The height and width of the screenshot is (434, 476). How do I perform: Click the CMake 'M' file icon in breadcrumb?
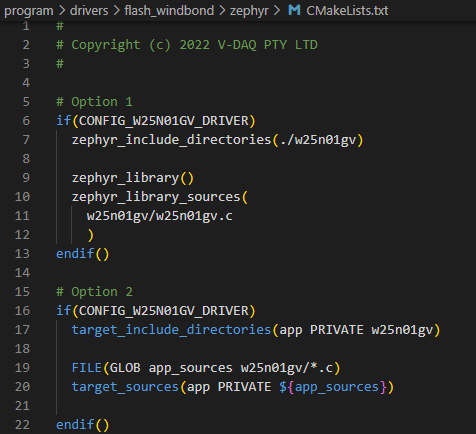(x=294, y=10)
